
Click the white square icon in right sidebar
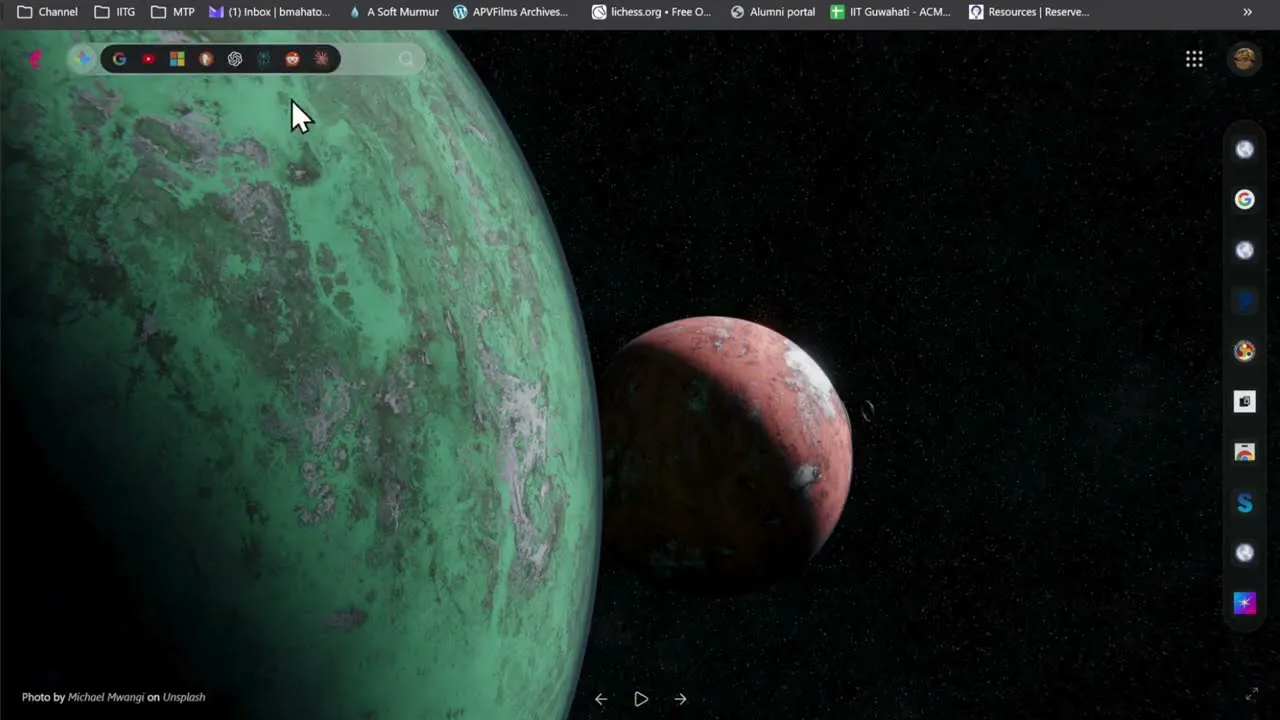point(1244,401)
